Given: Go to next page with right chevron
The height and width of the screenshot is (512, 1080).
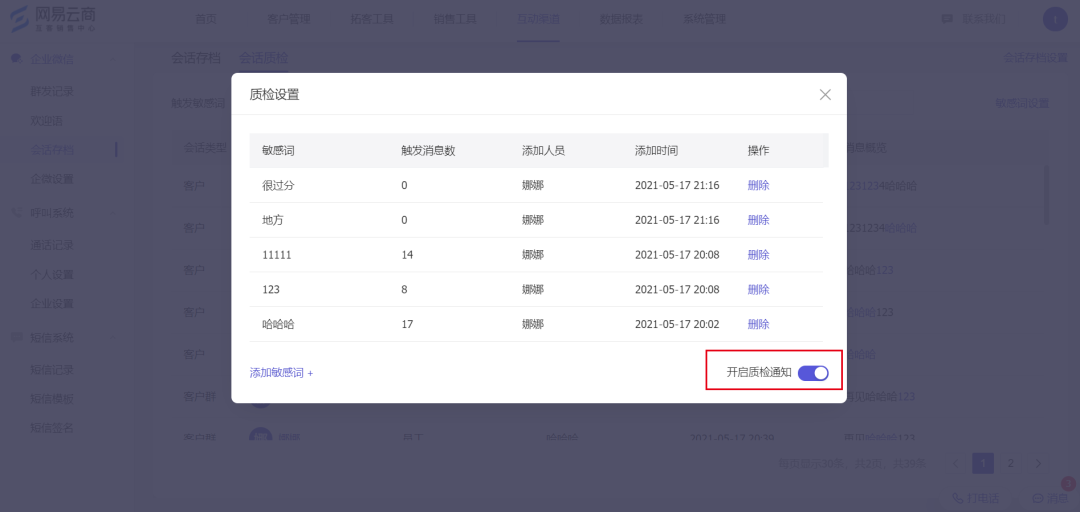Looking at the screenshot, I should [1038, 463].
